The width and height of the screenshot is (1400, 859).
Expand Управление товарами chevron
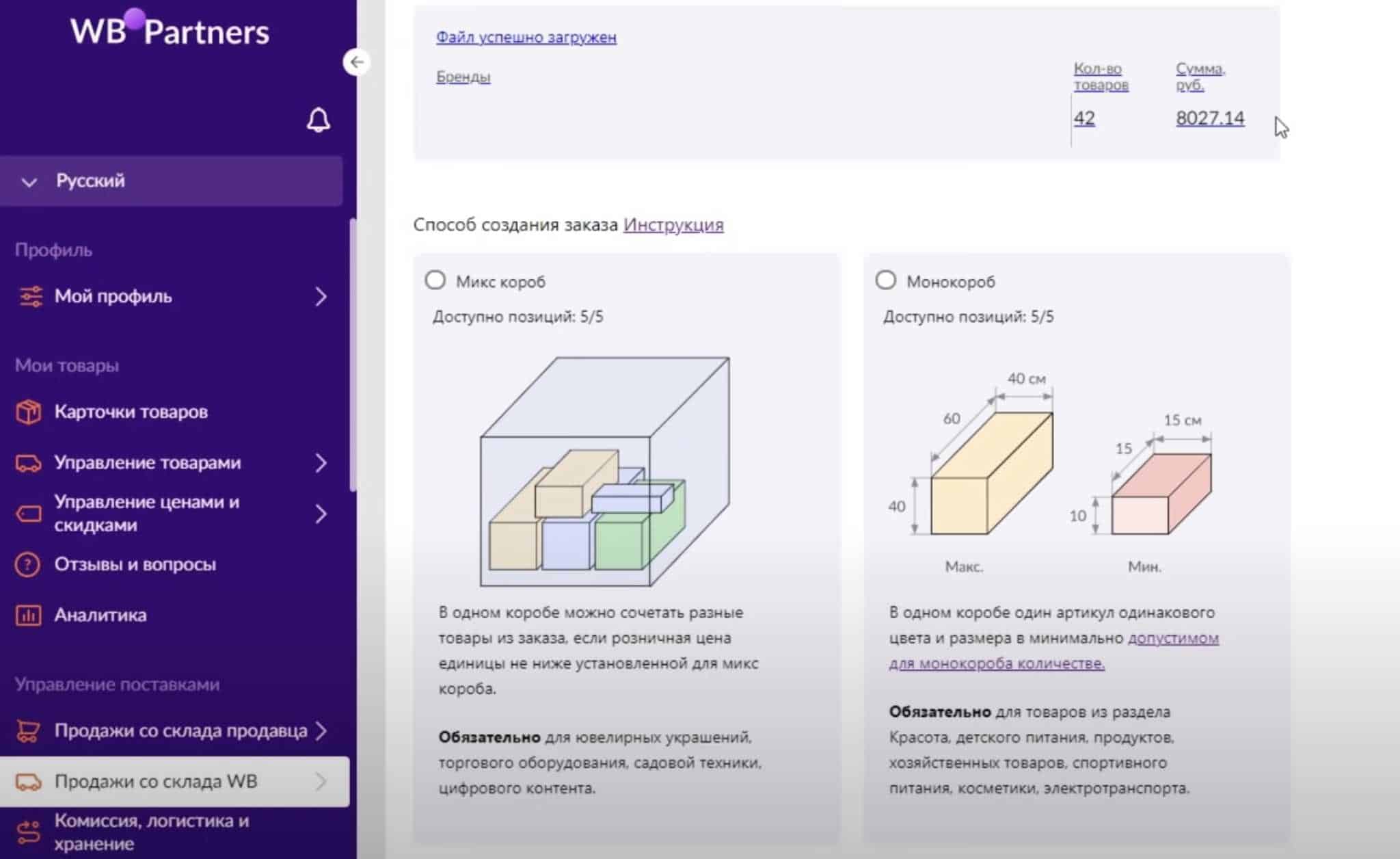[x=321, y=463]
